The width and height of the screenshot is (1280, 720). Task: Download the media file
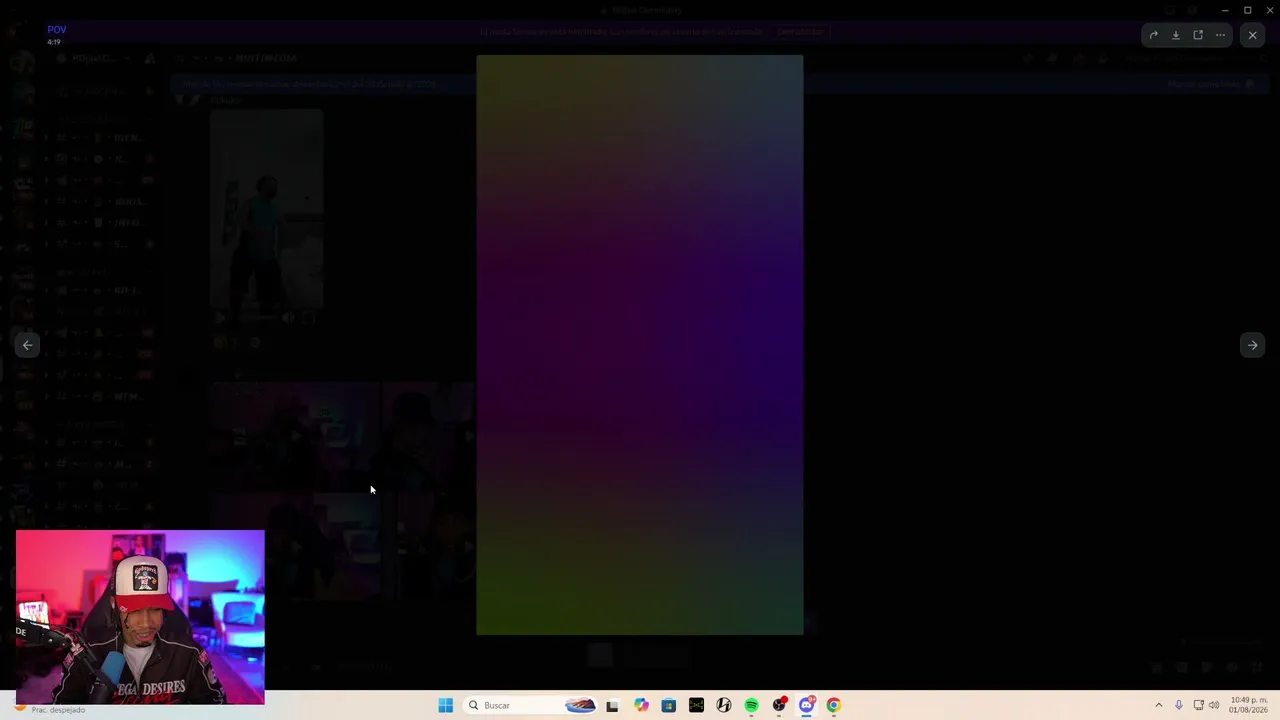point(1176,35)
